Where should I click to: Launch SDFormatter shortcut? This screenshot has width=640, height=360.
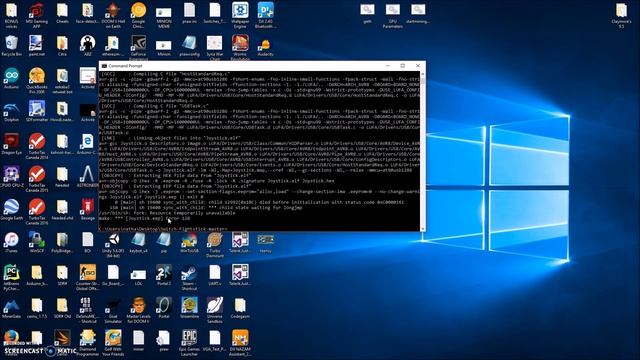tap(37, 111)
